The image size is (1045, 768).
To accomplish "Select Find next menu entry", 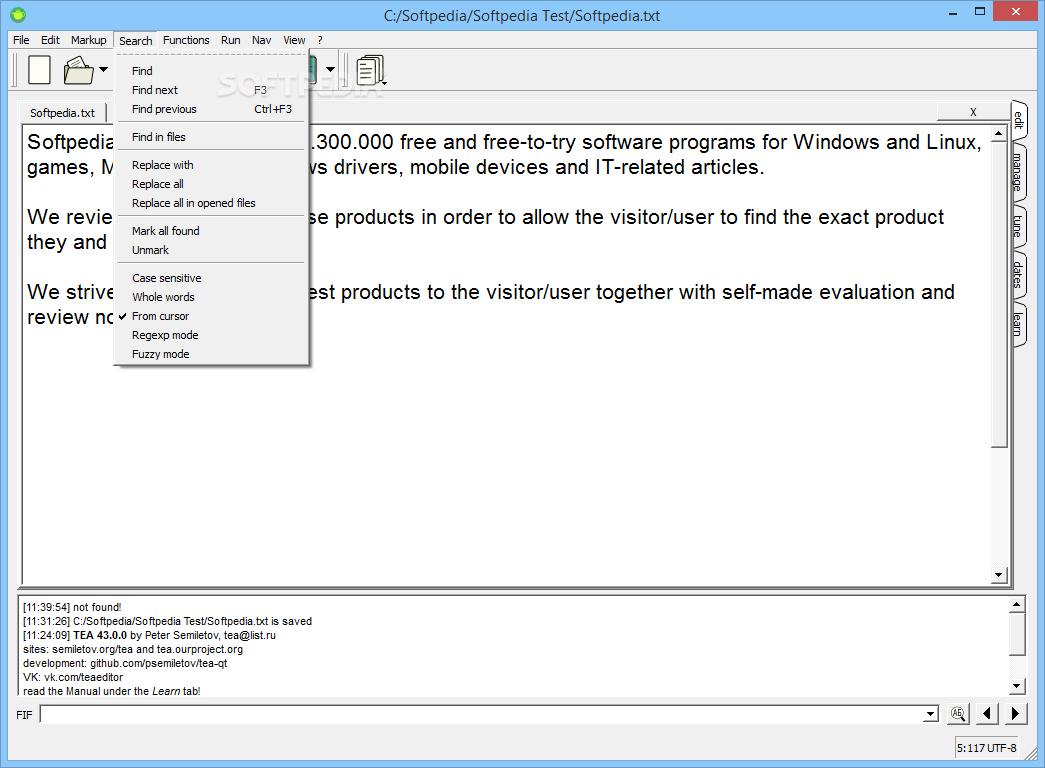I will pos(211,90).
